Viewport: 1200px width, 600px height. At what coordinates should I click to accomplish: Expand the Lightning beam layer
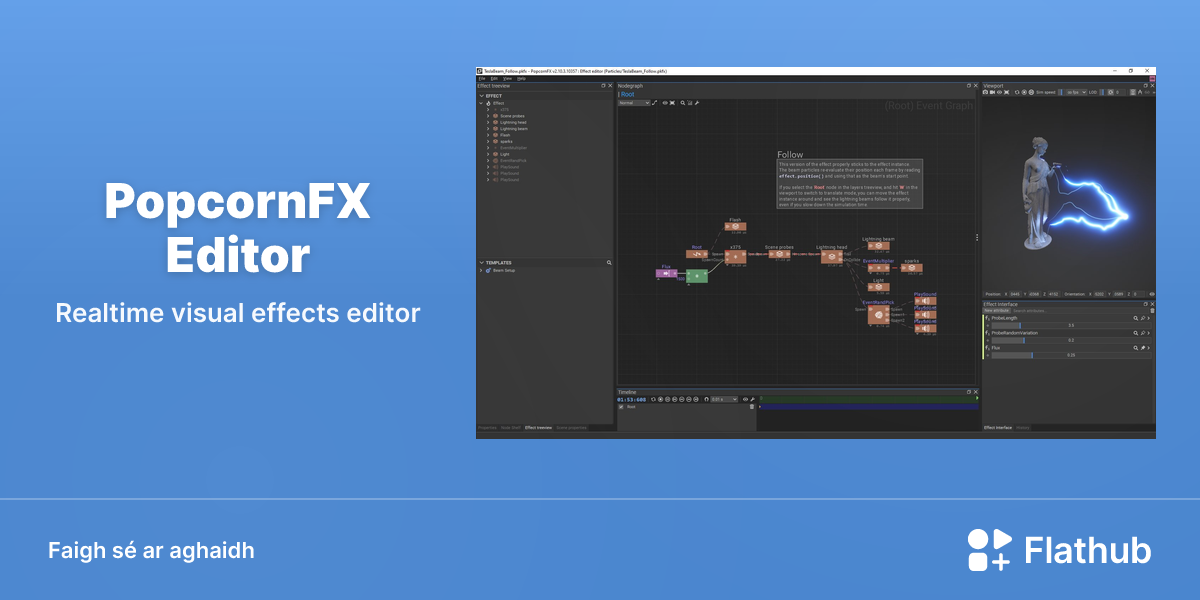[x=488, y=129]
